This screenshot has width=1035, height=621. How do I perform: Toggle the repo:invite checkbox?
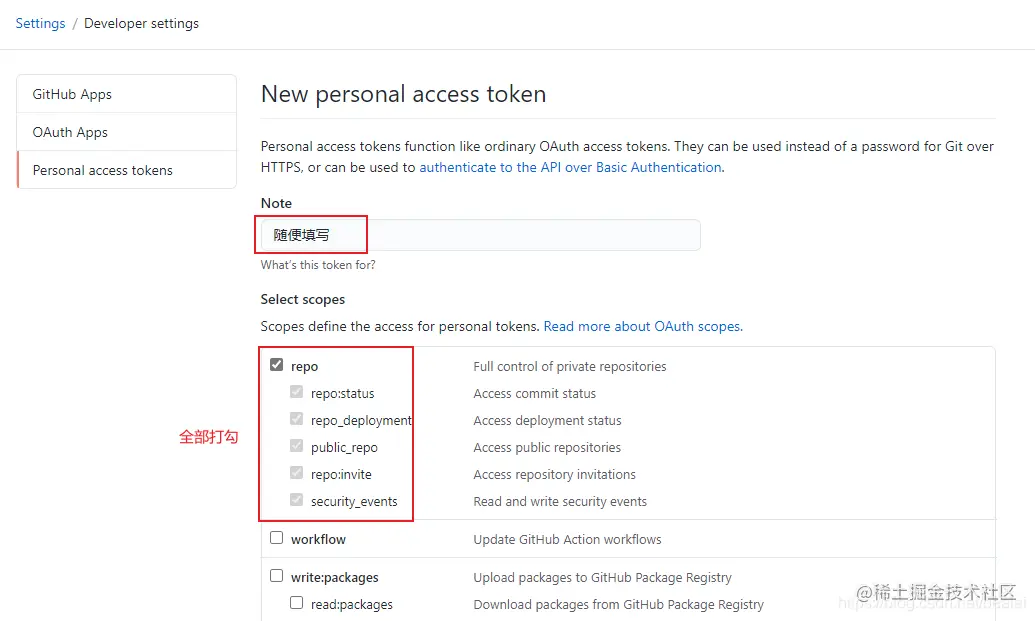pos(297,474)
